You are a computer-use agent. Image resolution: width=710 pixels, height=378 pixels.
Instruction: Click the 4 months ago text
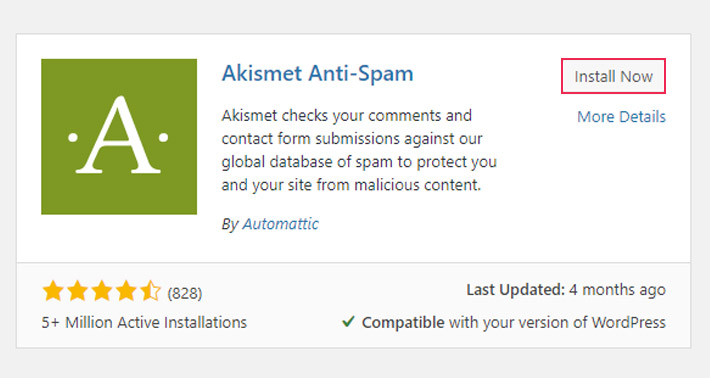617,290
